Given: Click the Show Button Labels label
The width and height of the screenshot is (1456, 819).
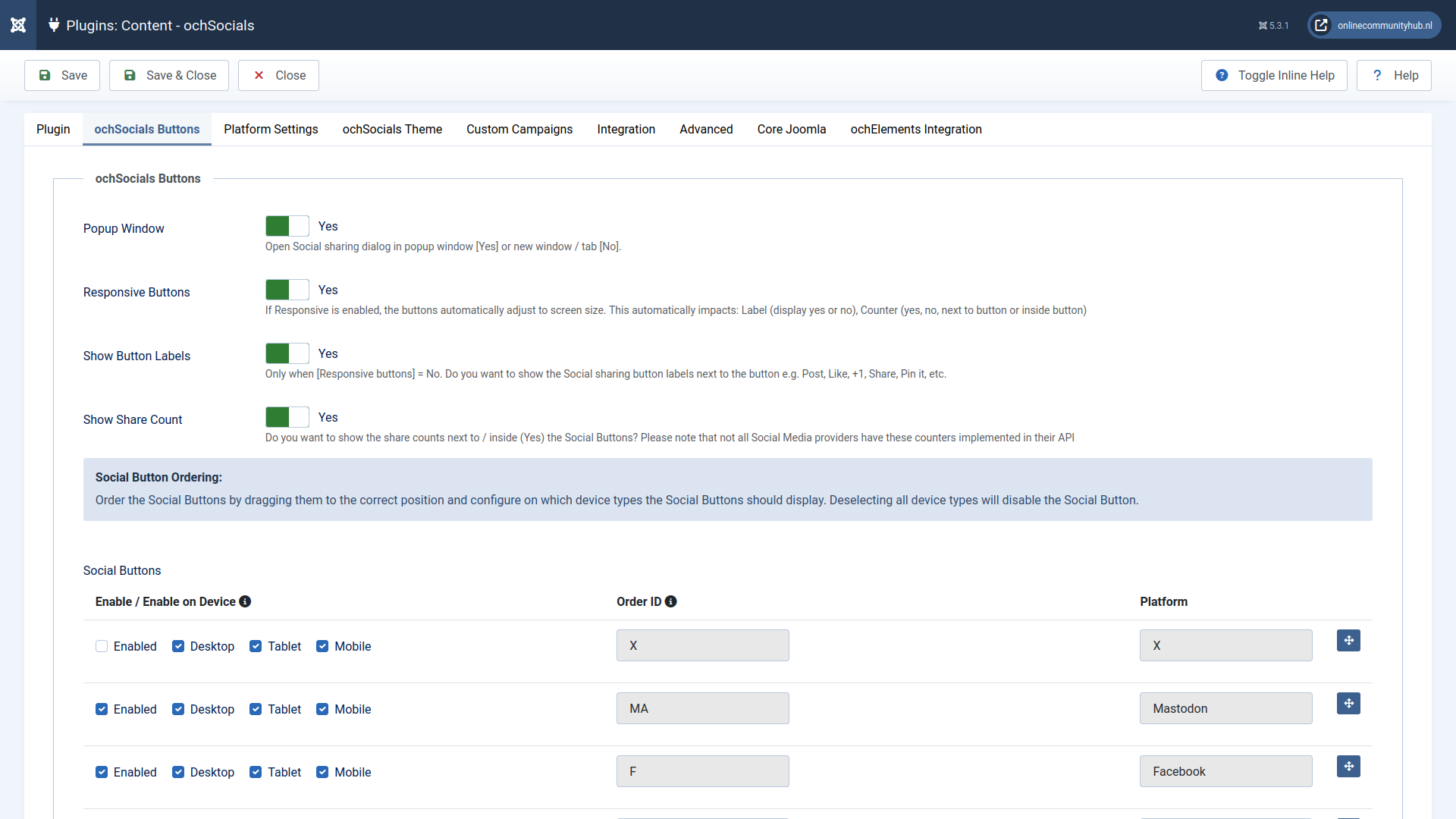Looking at the screenshot, I should pyautogui.click(x=136, y=356).
